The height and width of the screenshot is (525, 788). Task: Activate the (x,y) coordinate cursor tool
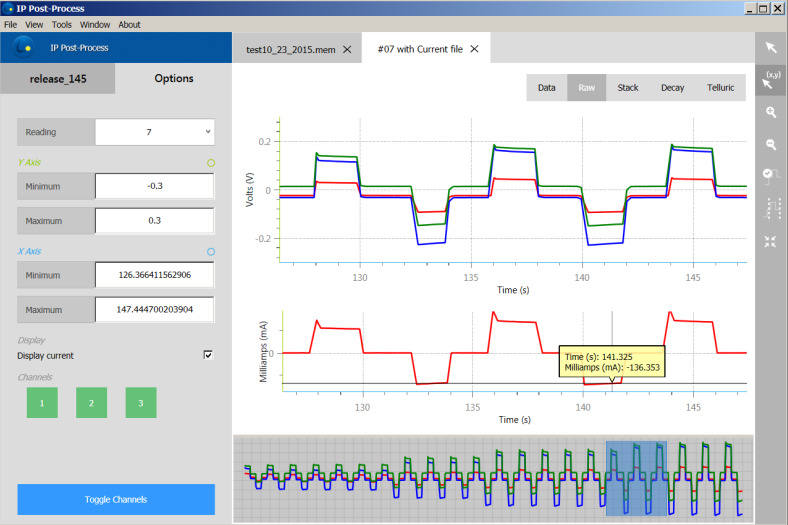click(x=771, y=82)
